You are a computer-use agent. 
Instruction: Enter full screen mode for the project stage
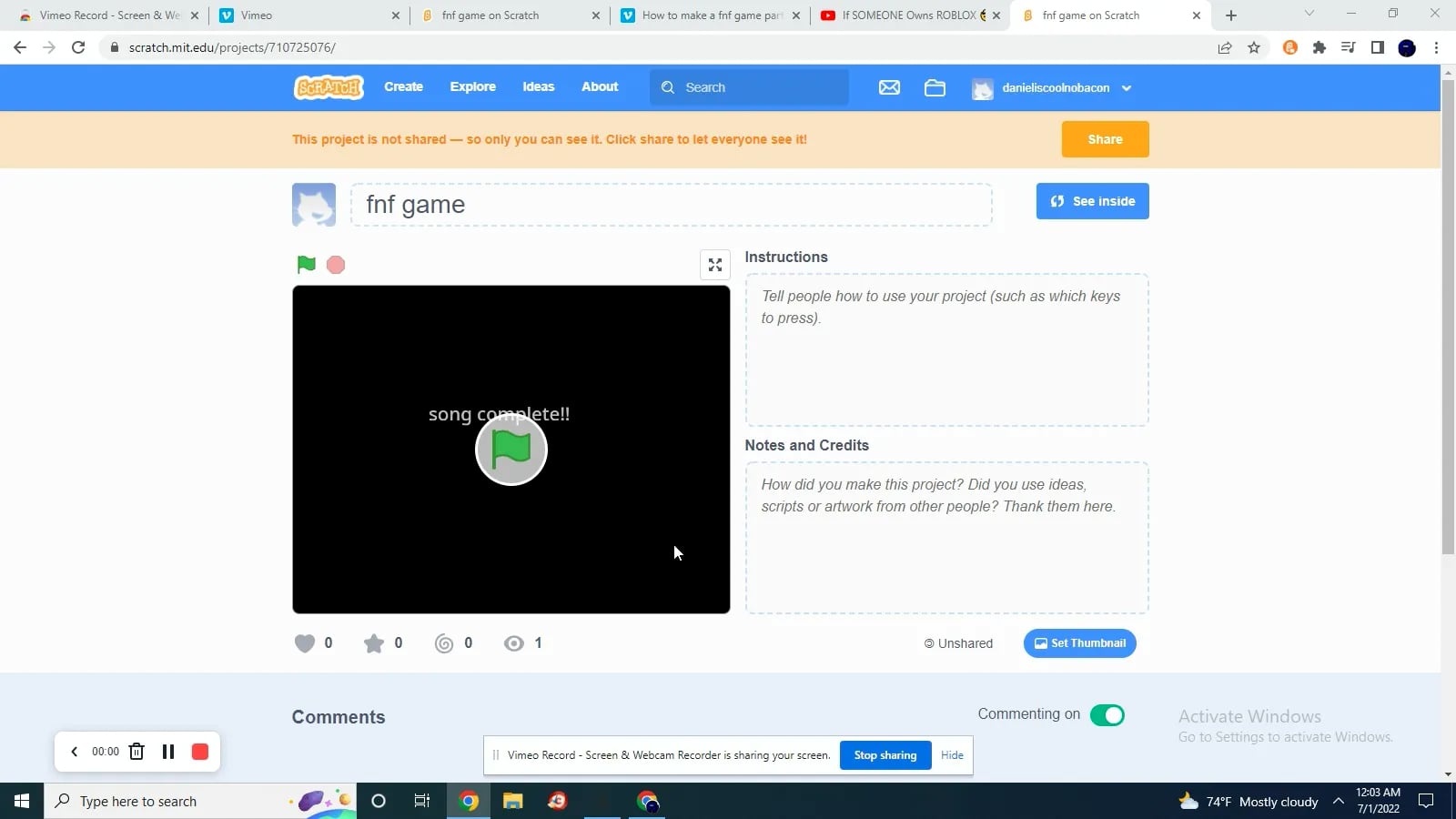(714, 264)
